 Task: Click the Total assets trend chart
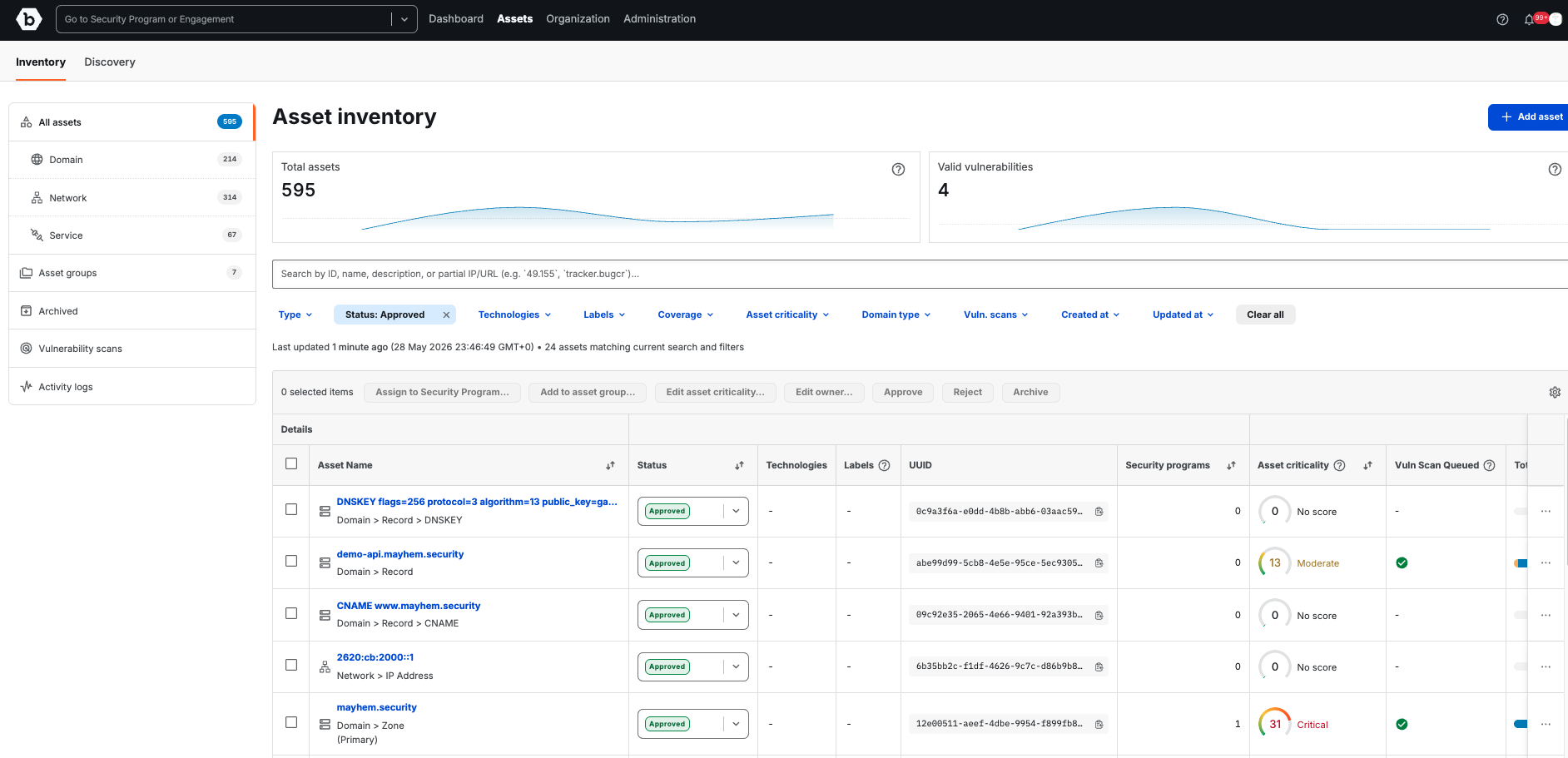[x=597, y=218]
